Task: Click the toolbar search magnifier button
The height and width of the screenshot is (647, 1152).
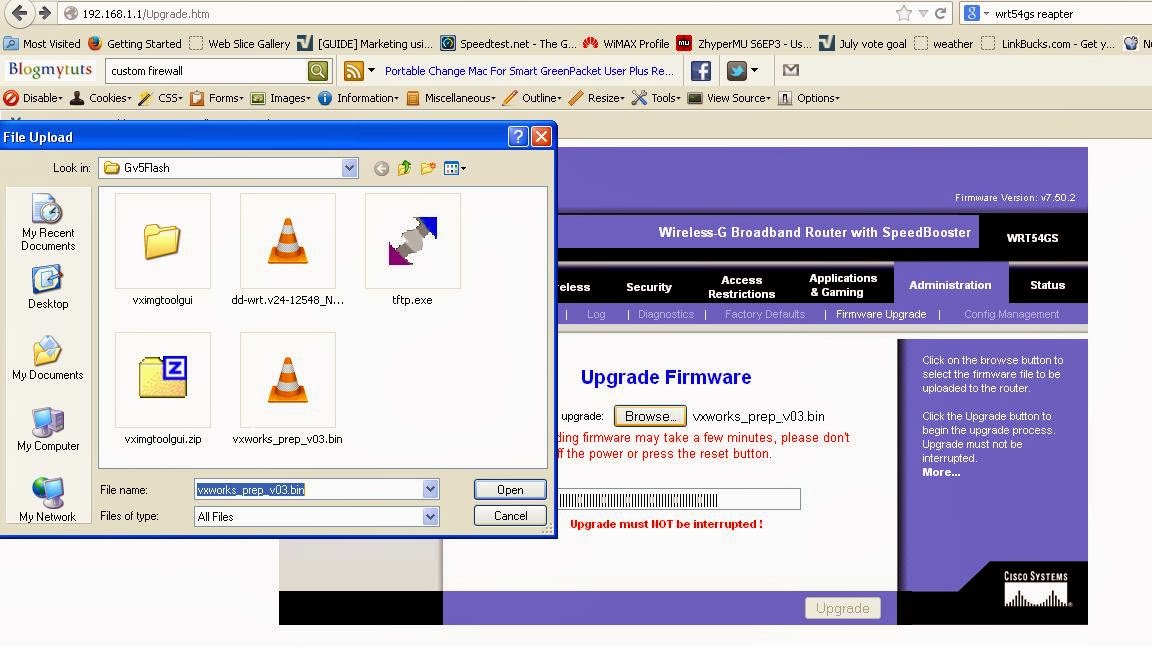Action: click(x=317, y=71)
